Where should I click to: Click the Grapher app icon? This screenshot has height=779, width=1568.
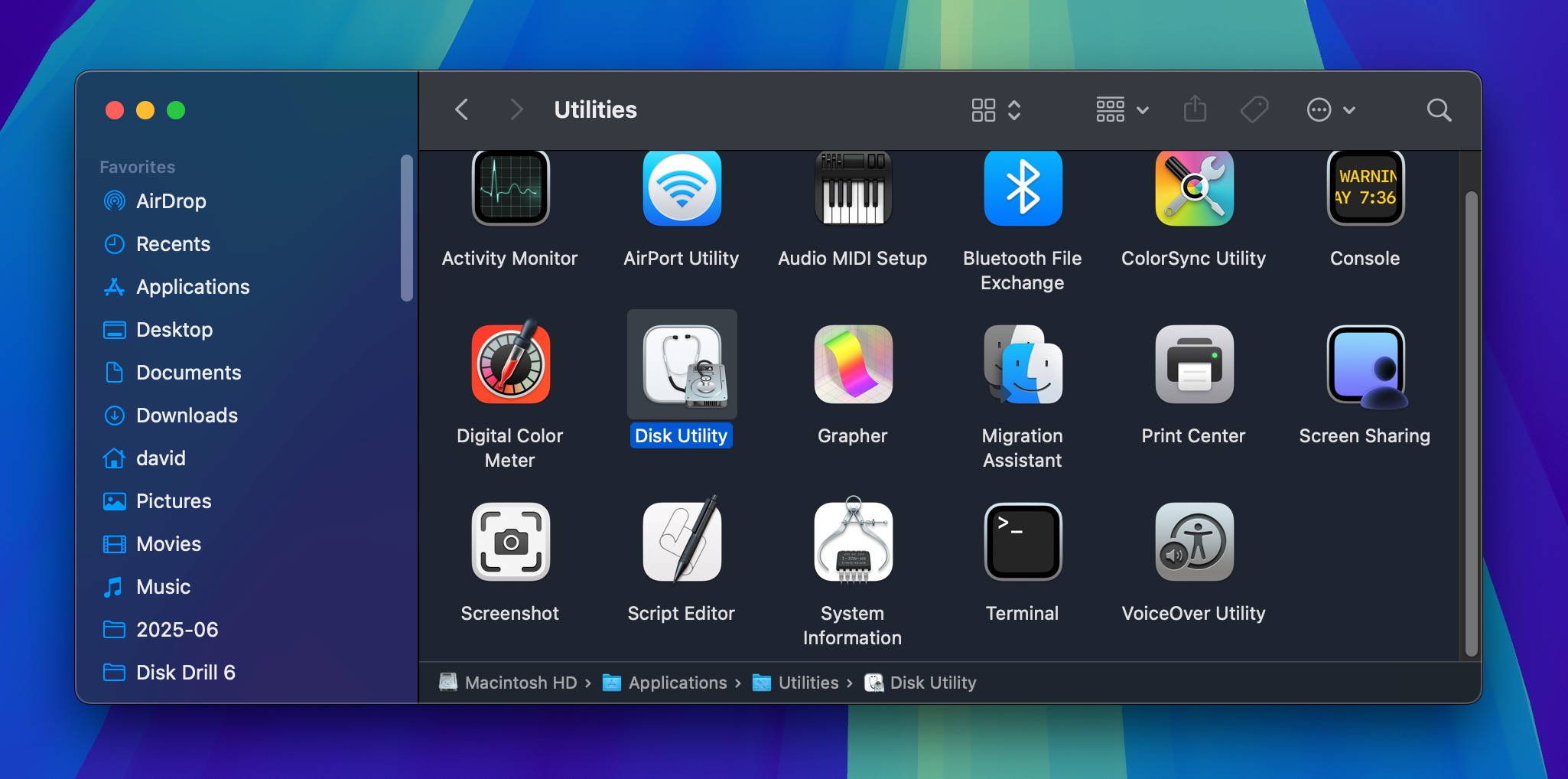pyautogui.click(x=852, y=364)
